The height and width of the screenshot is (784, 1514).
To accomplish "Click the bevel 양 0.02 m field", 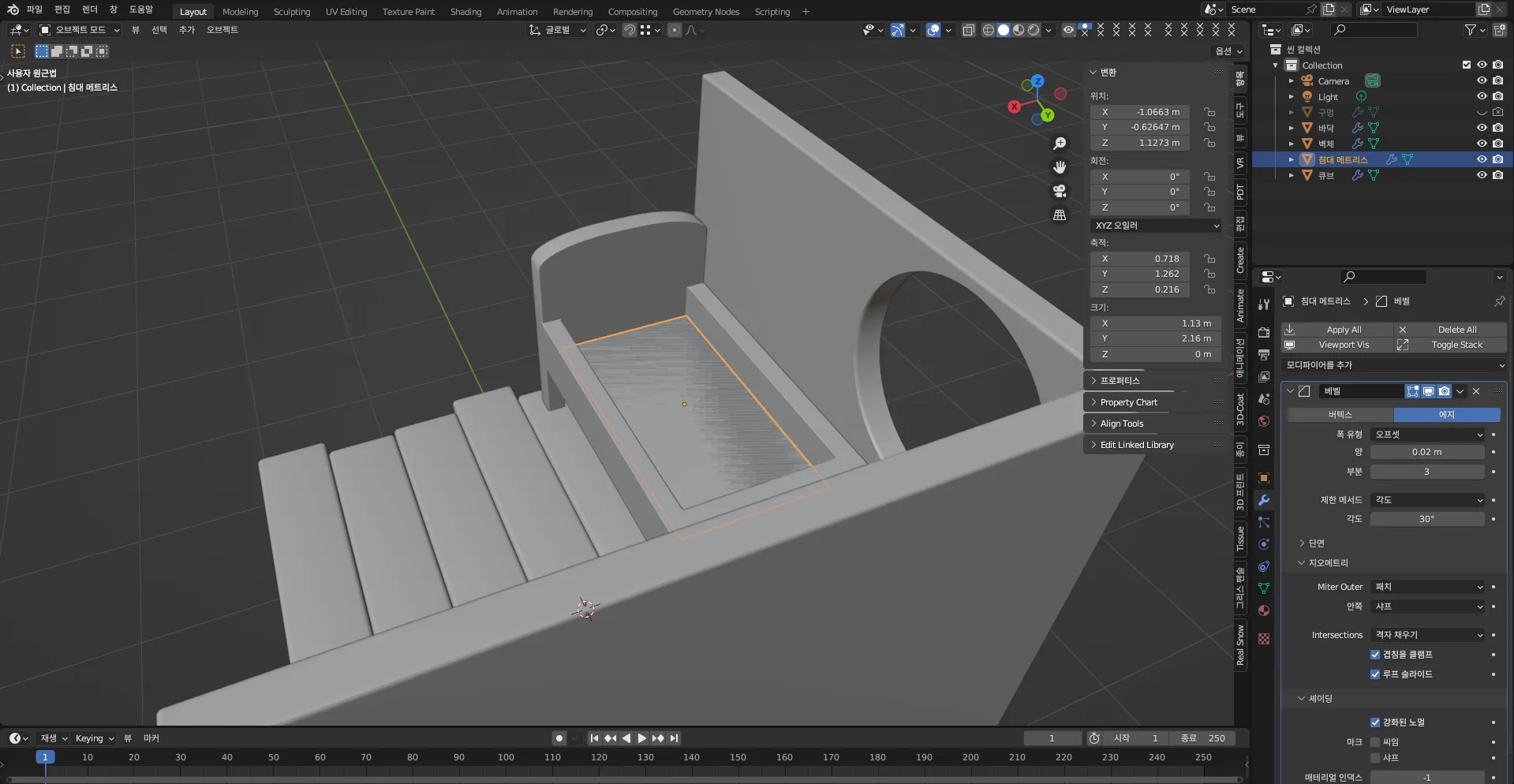I will click(x=1426, y=452).
